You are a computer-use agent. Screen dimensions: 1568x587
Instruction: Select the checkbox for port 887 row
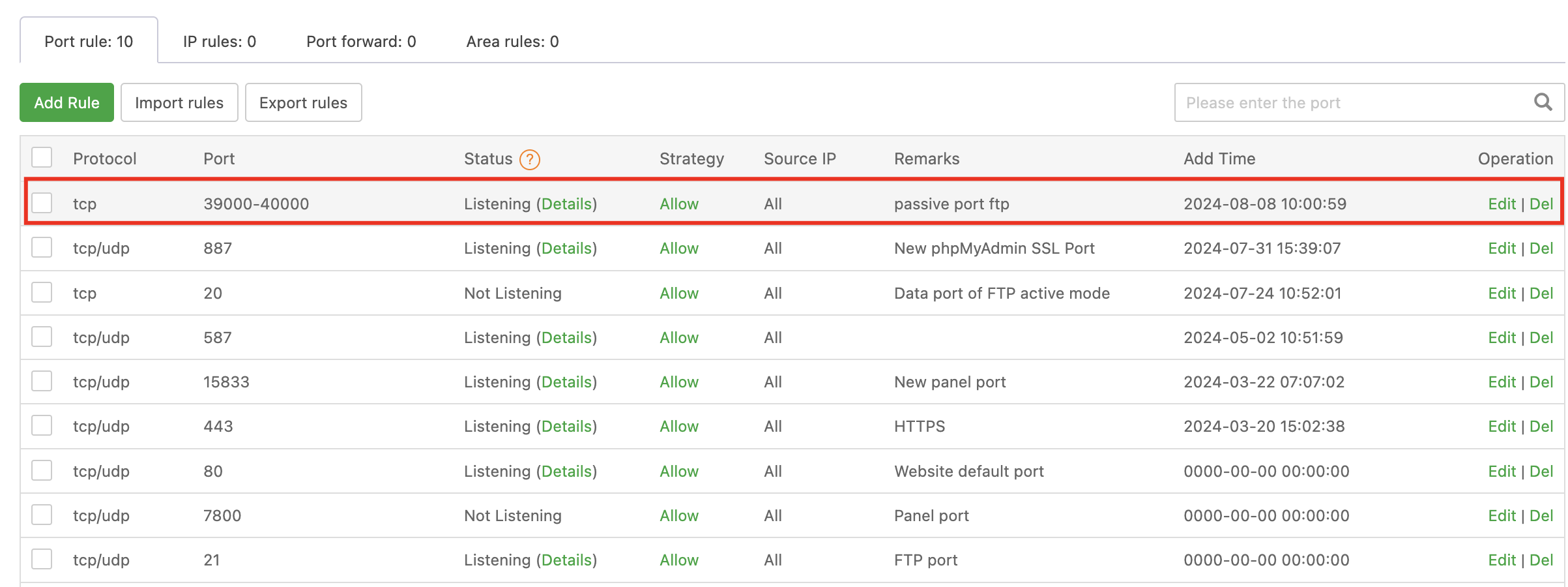[x=42, y=248]
